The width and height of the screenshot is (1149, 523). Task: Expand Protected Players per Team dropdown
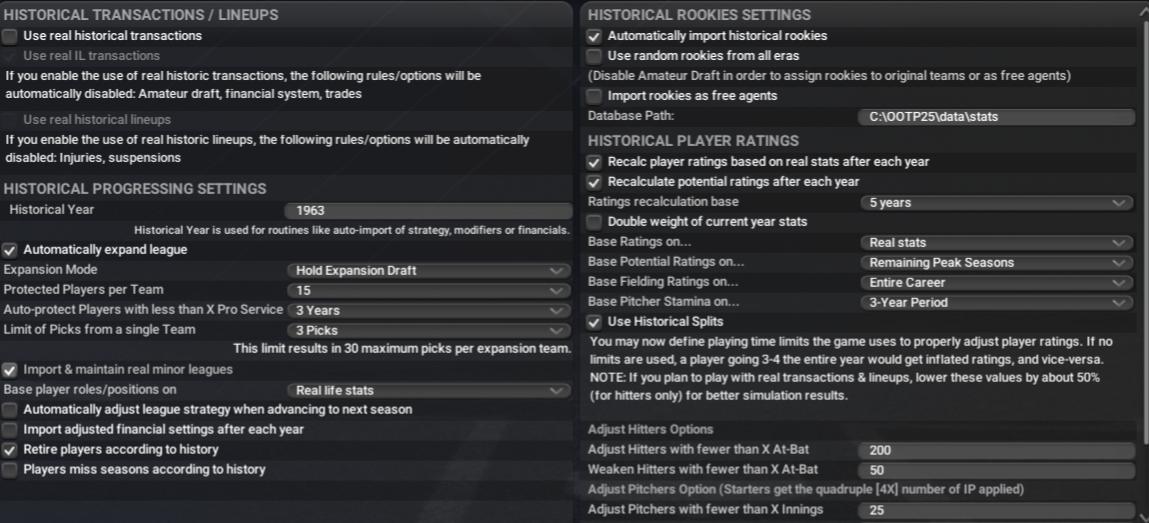[x=427, y=290]
